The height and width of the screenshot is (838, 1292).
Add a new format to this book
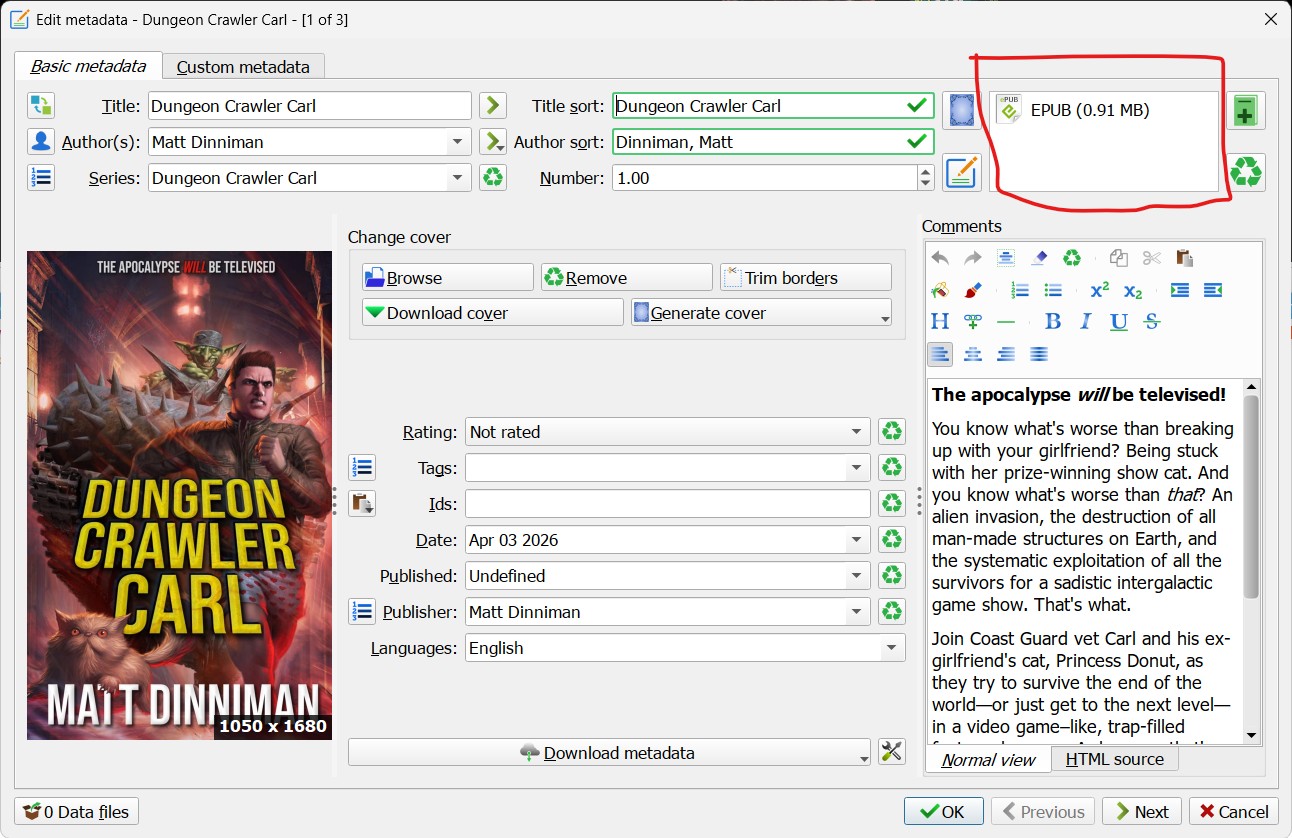pos(1244,111)
